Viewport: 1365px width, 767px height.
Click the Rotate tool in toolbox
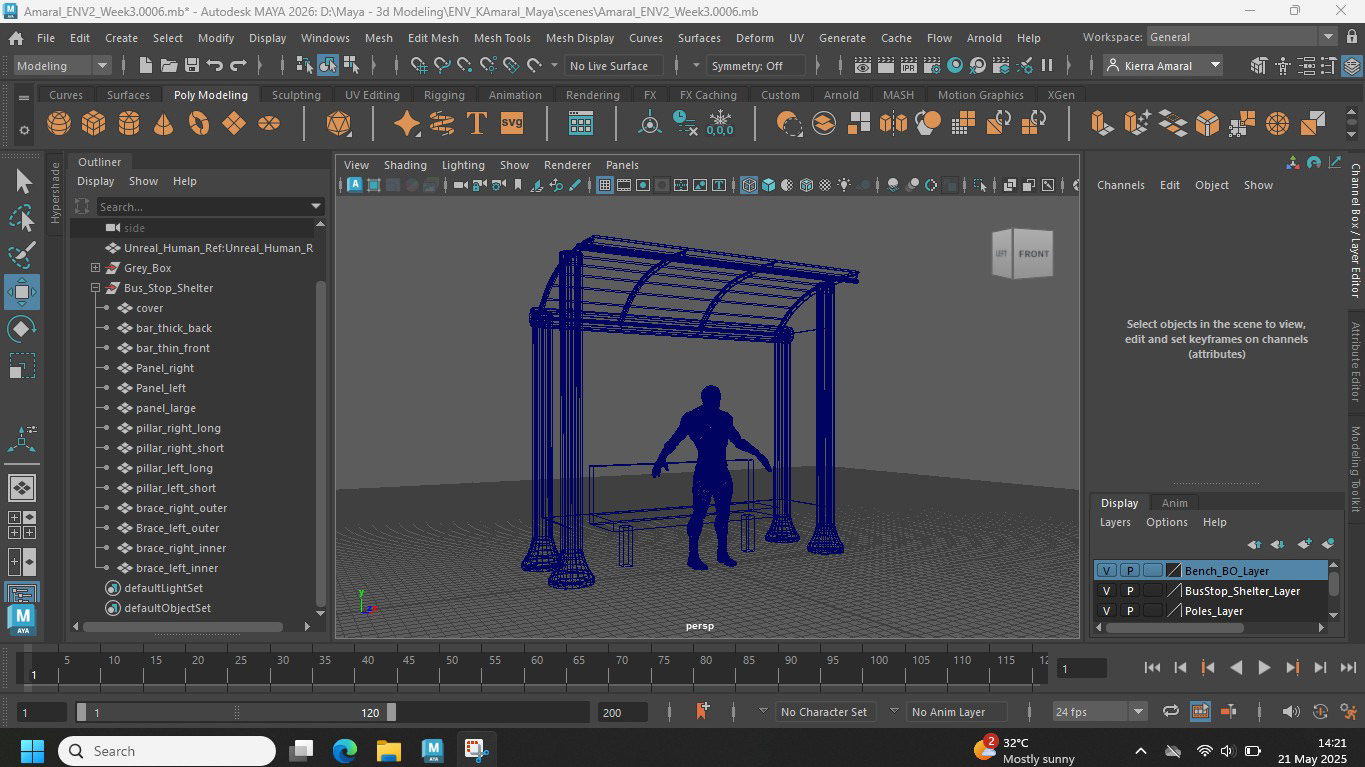pos(22,329)
